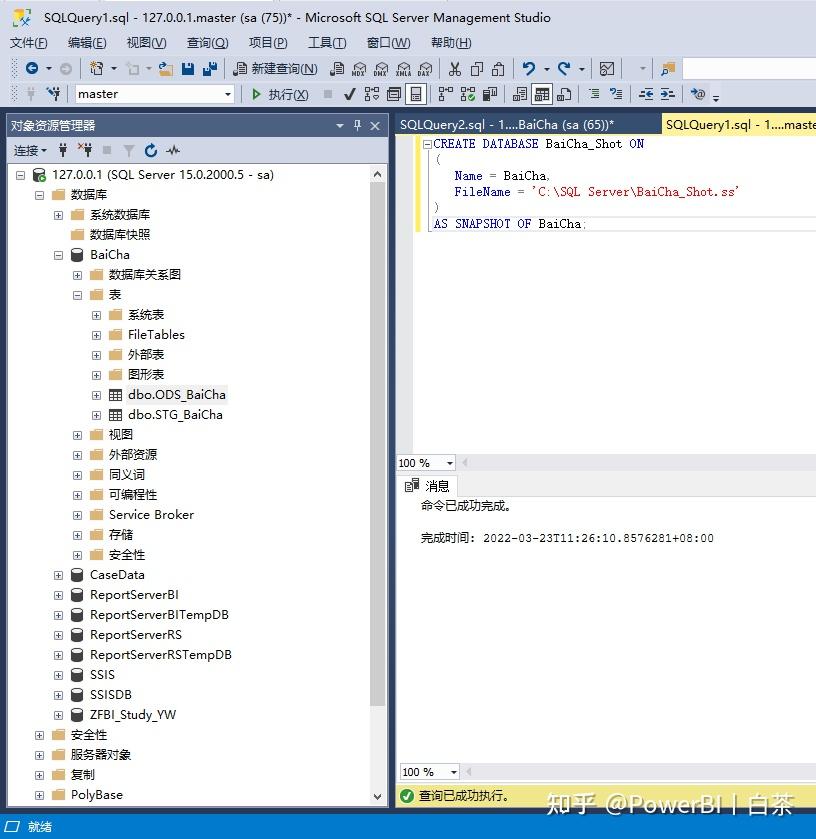Click the Navigate Backward arrow icon
The height and width of the screenshot is (839, 816).
point(32,68)
